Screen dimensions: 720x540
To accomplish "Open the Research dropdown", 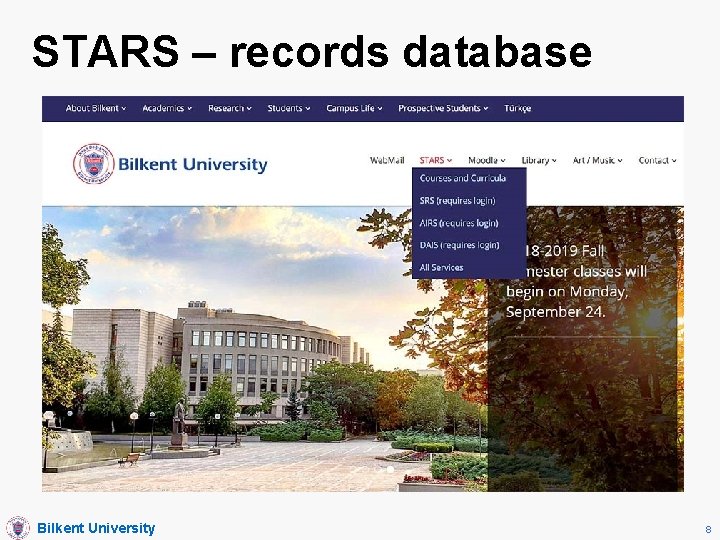I will (x=230, y=108).
